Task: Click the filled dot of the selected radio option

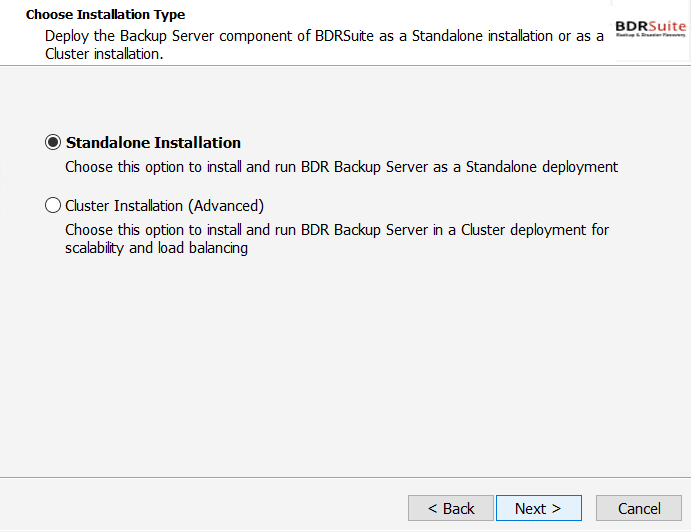Action: click(x=53, y=142)
